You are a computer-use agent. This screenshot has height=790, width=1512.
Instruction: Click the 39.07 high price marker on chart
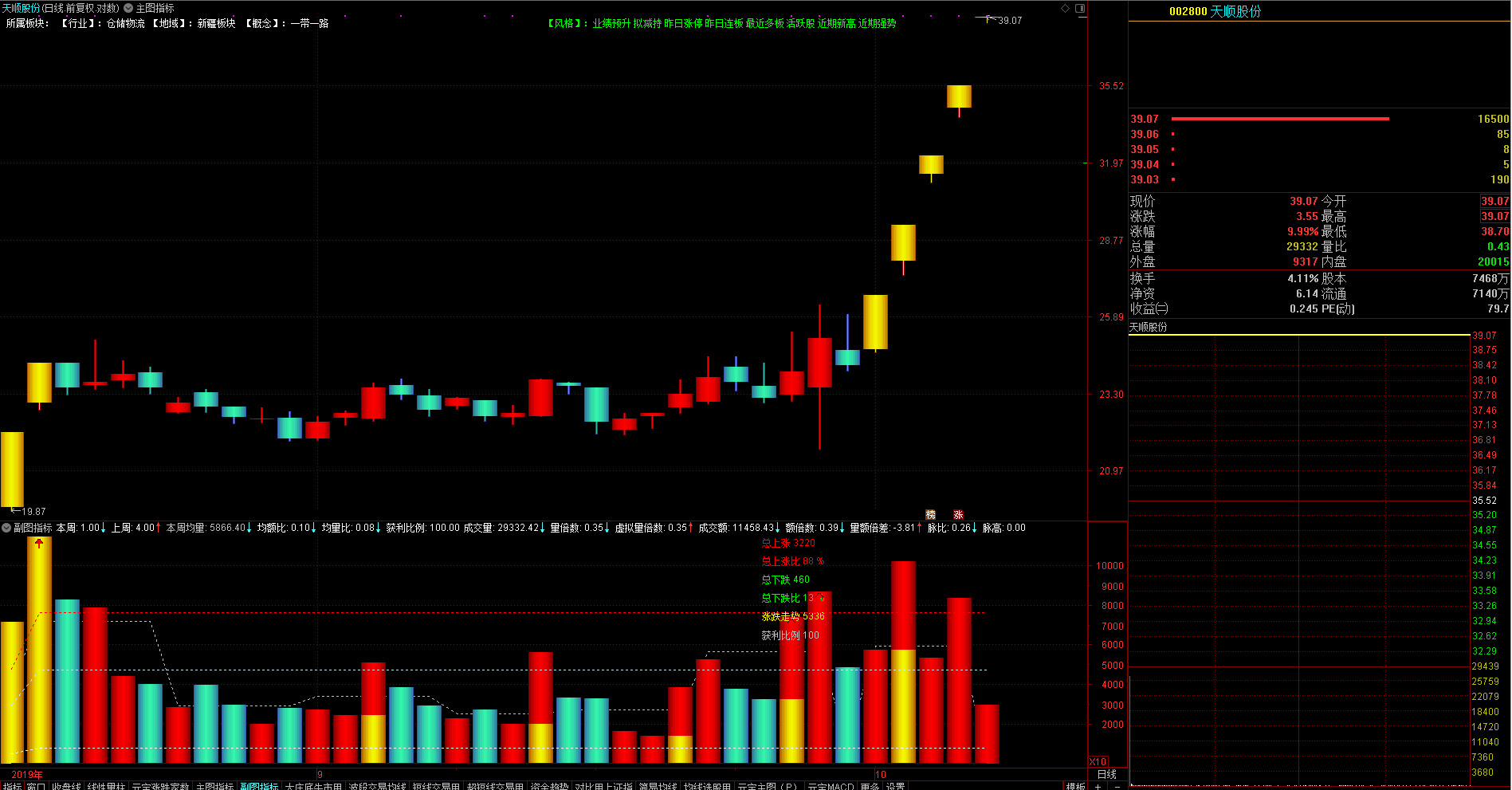click(1009, 21)
